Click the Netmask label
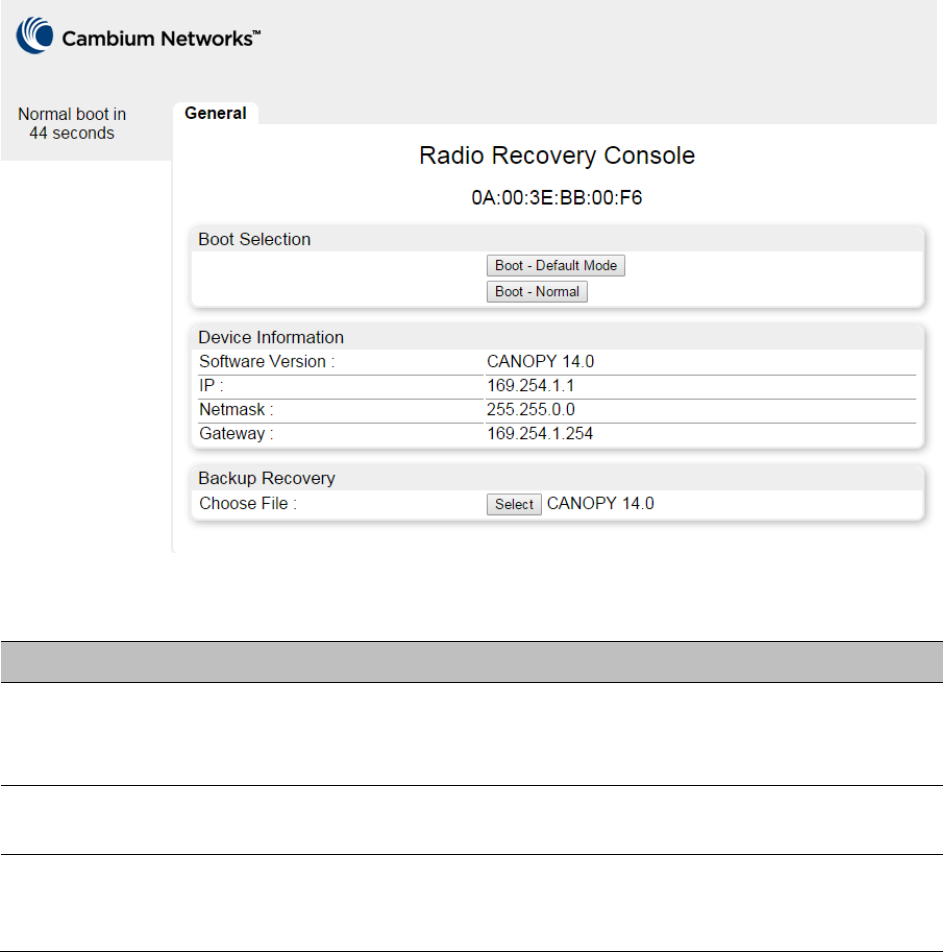 click(236, 410)
